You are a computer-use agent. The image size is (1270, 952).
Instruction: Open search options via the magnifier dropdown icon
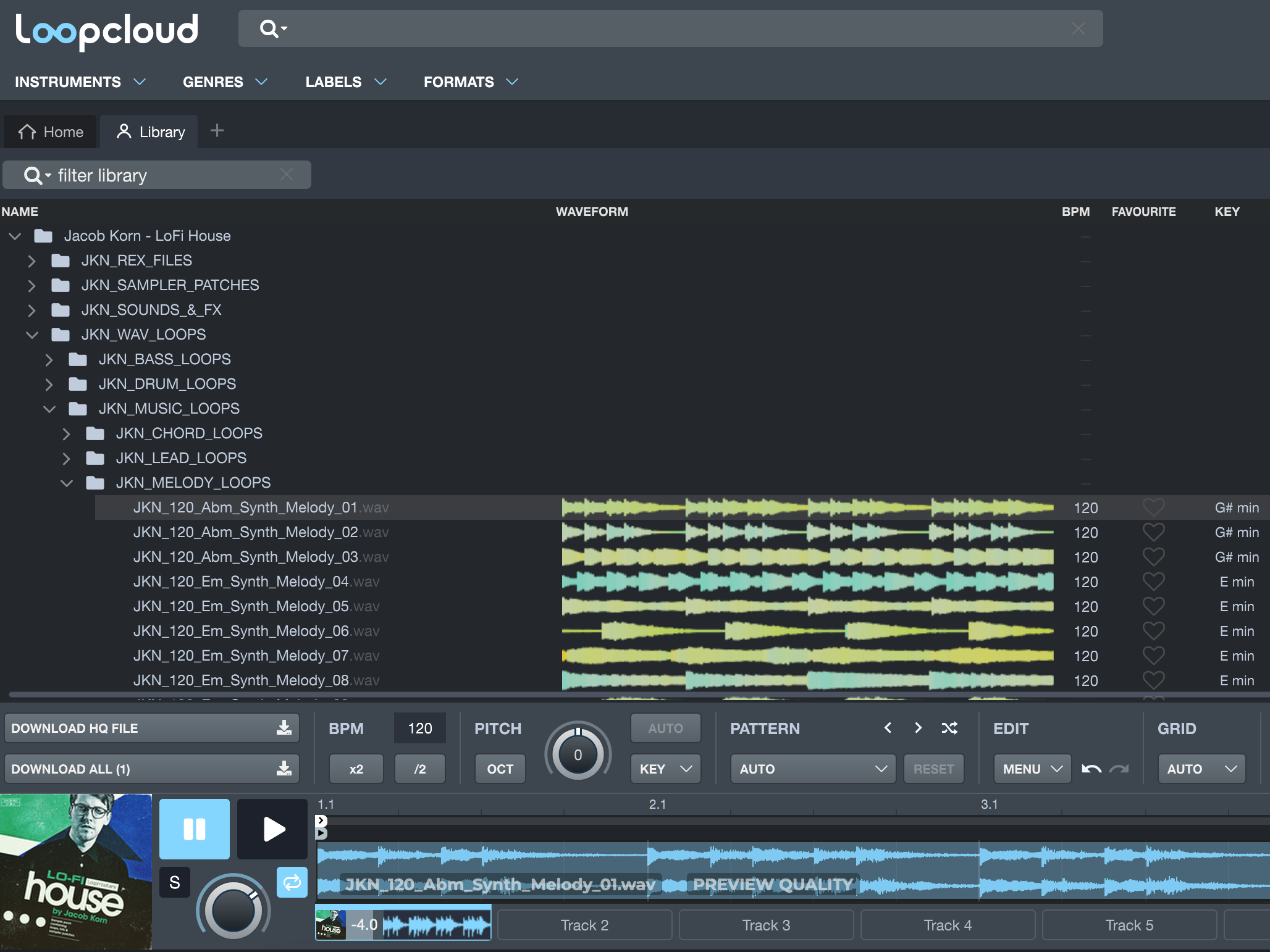[x=274, y=28]
